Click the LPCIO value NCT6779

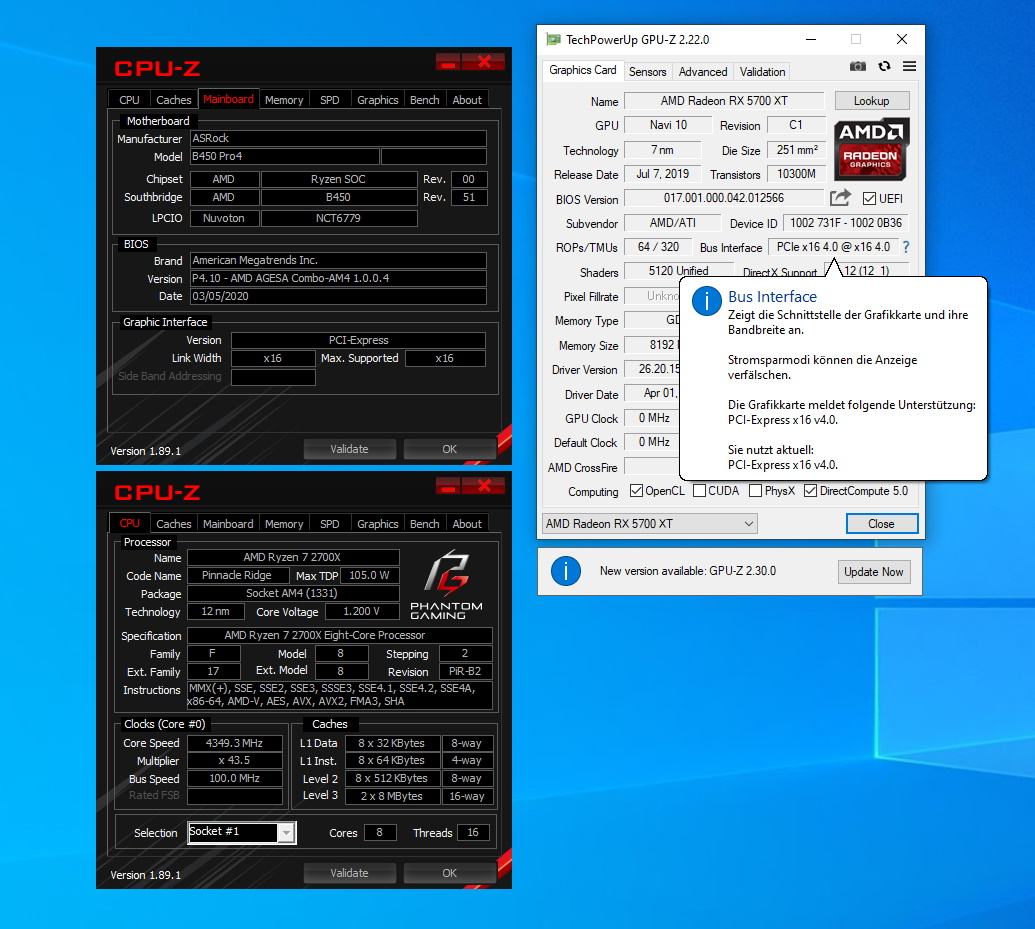[x=339, y=219]
